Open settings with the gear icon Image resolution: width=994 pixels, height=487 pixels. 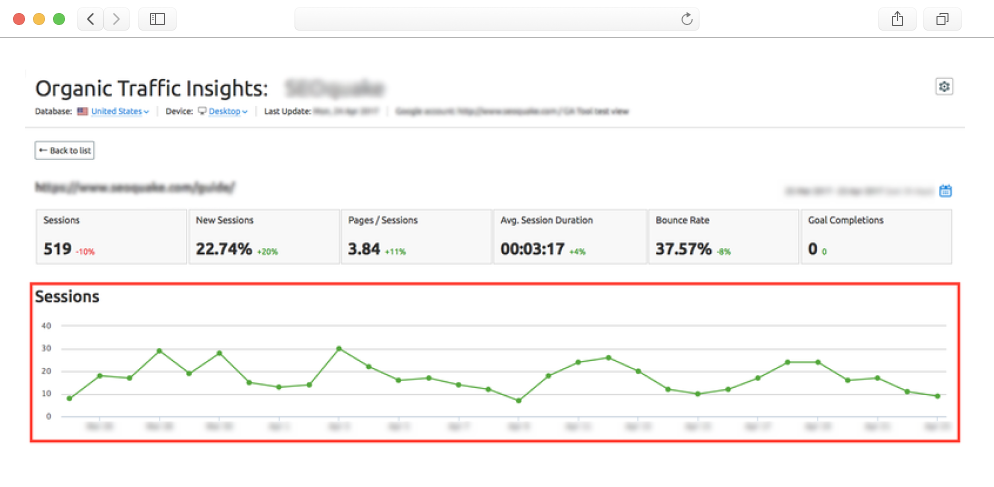click(x=945, y=86)
